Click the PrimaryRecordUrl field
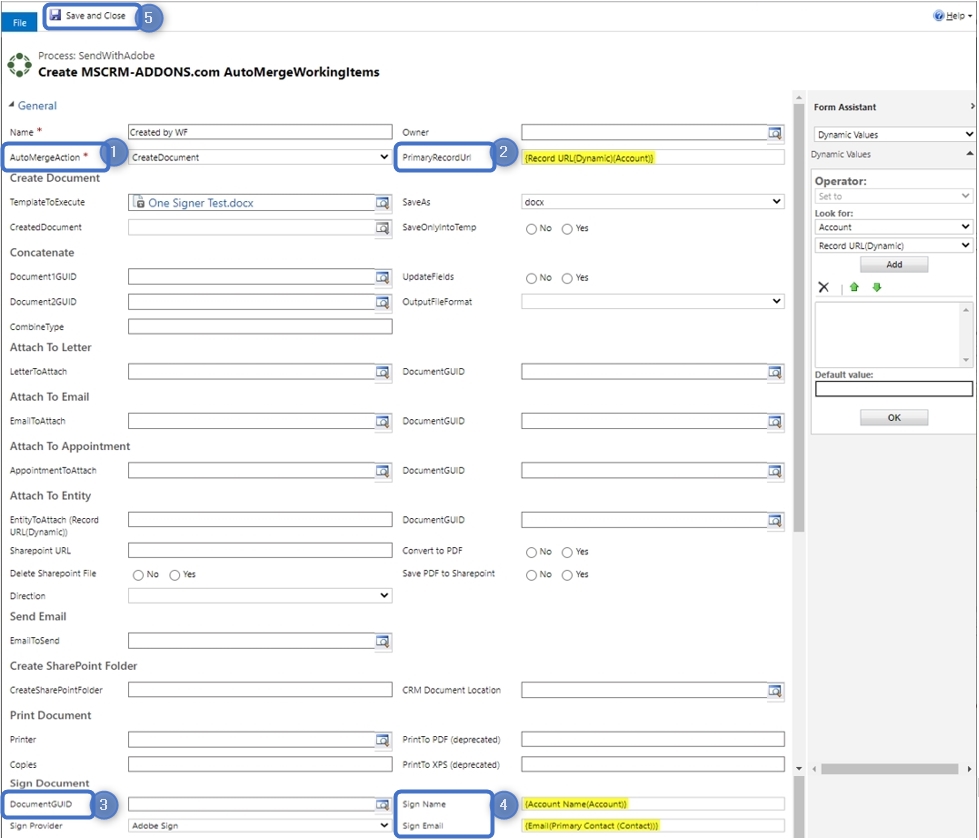 [x=652, y=158]
